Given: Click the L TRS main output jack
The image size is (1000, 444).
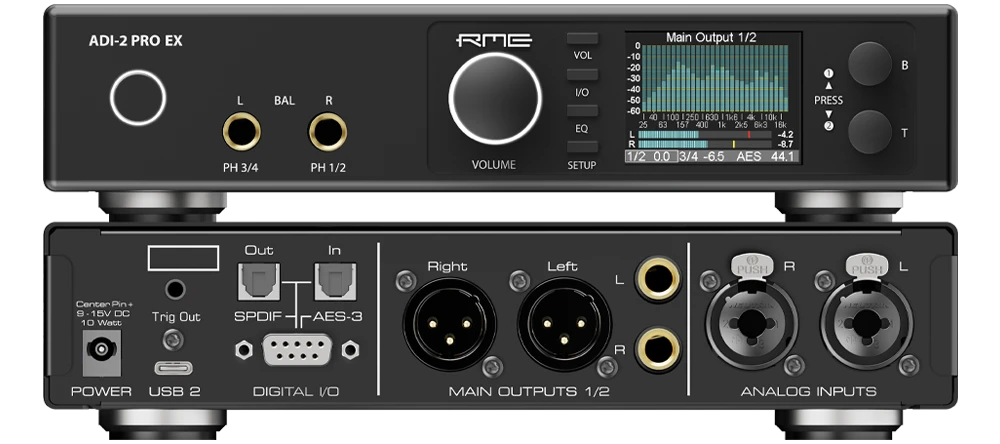Looking at the screenshot, I should click(658, 278).
